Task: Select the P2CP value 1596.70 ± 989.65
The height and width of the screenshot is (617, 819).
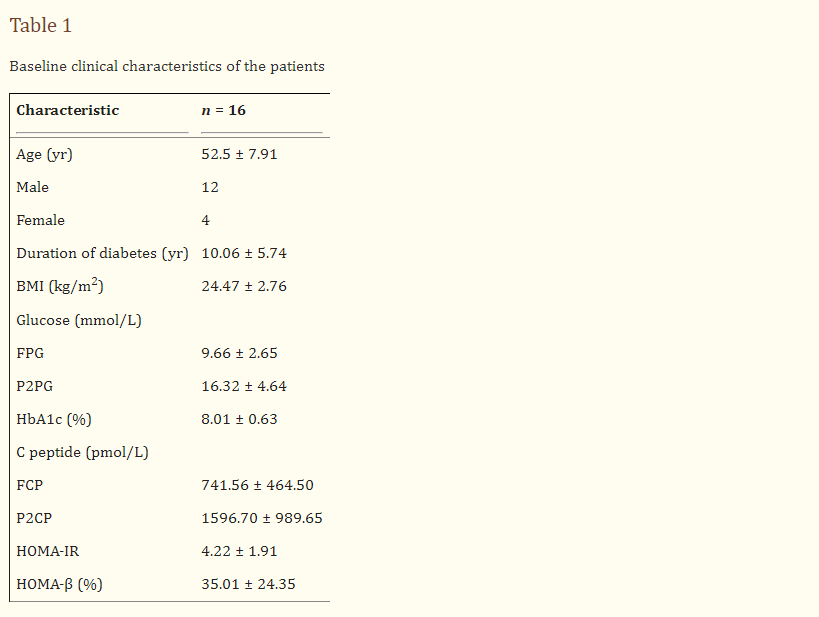Action: point(262,518)
